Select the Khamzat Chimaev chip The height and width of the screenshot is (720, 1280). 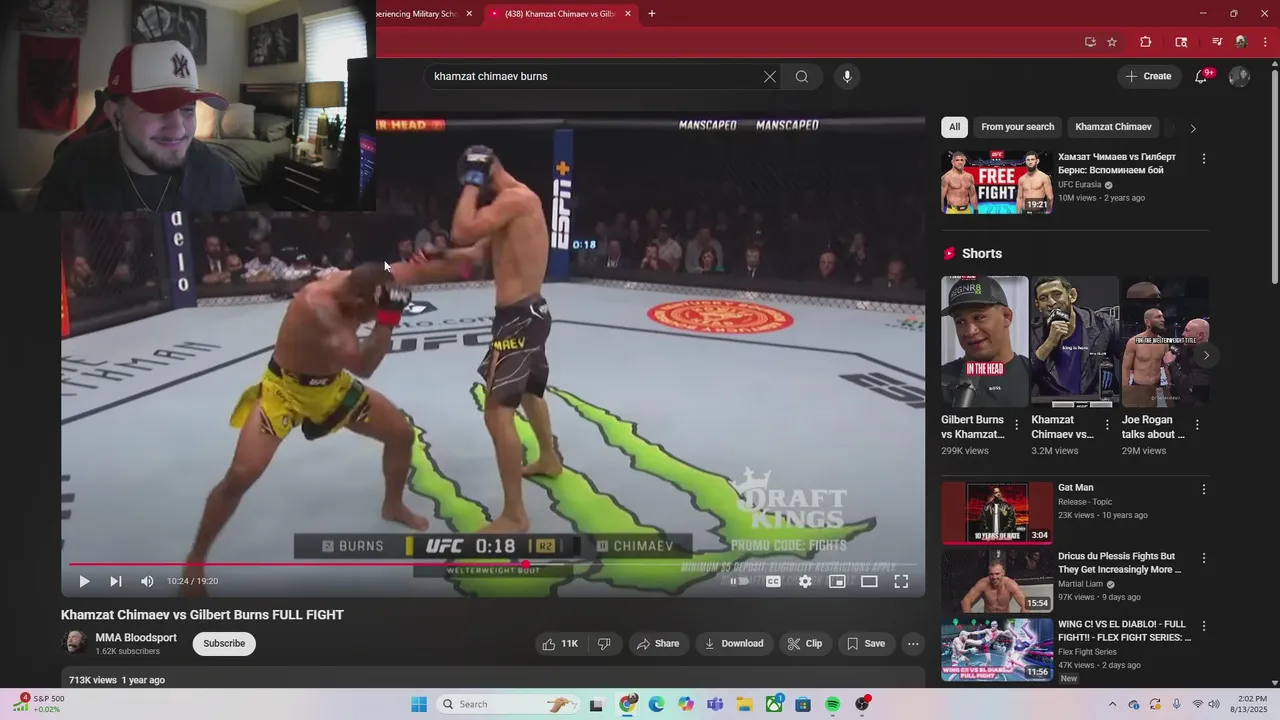(x=1113, y=127)
